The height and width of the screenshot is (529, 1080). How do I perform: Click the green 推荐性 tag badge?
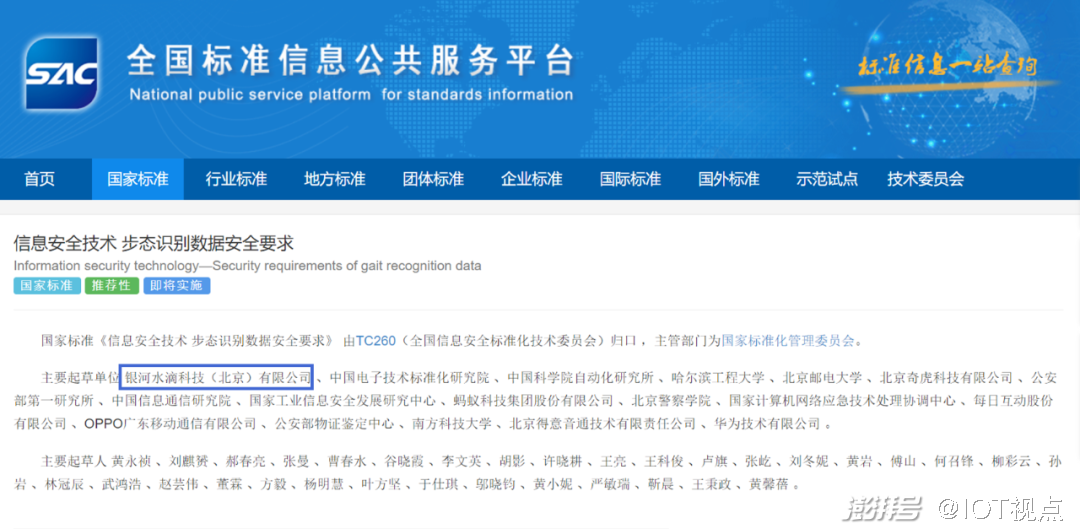click(x=111, y=286)
